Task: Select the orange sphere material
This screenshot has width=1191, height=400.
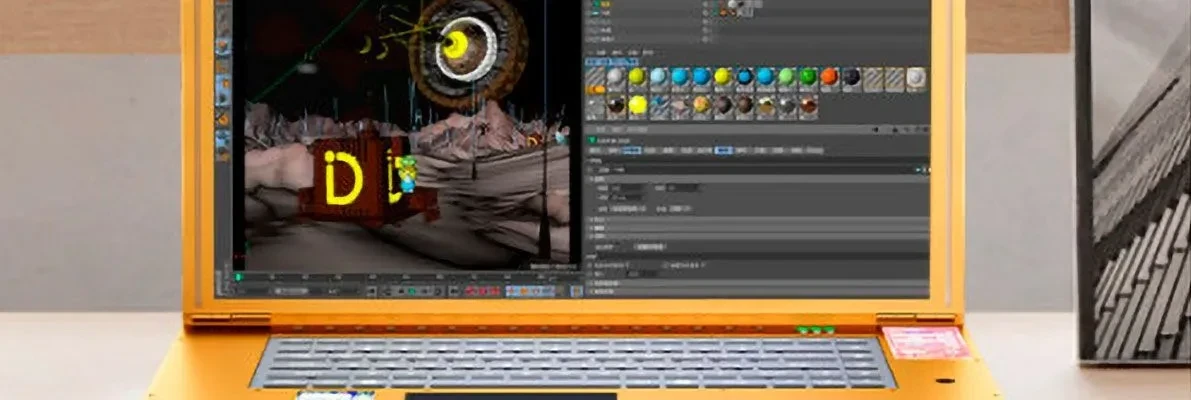Action: click(x=829, y=77)
